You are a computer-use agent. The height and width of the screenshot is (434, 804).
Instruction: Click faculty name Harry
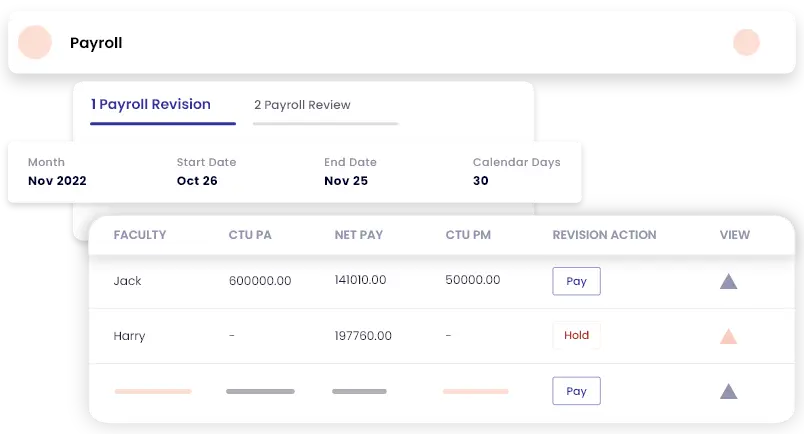tap(129, 336)
